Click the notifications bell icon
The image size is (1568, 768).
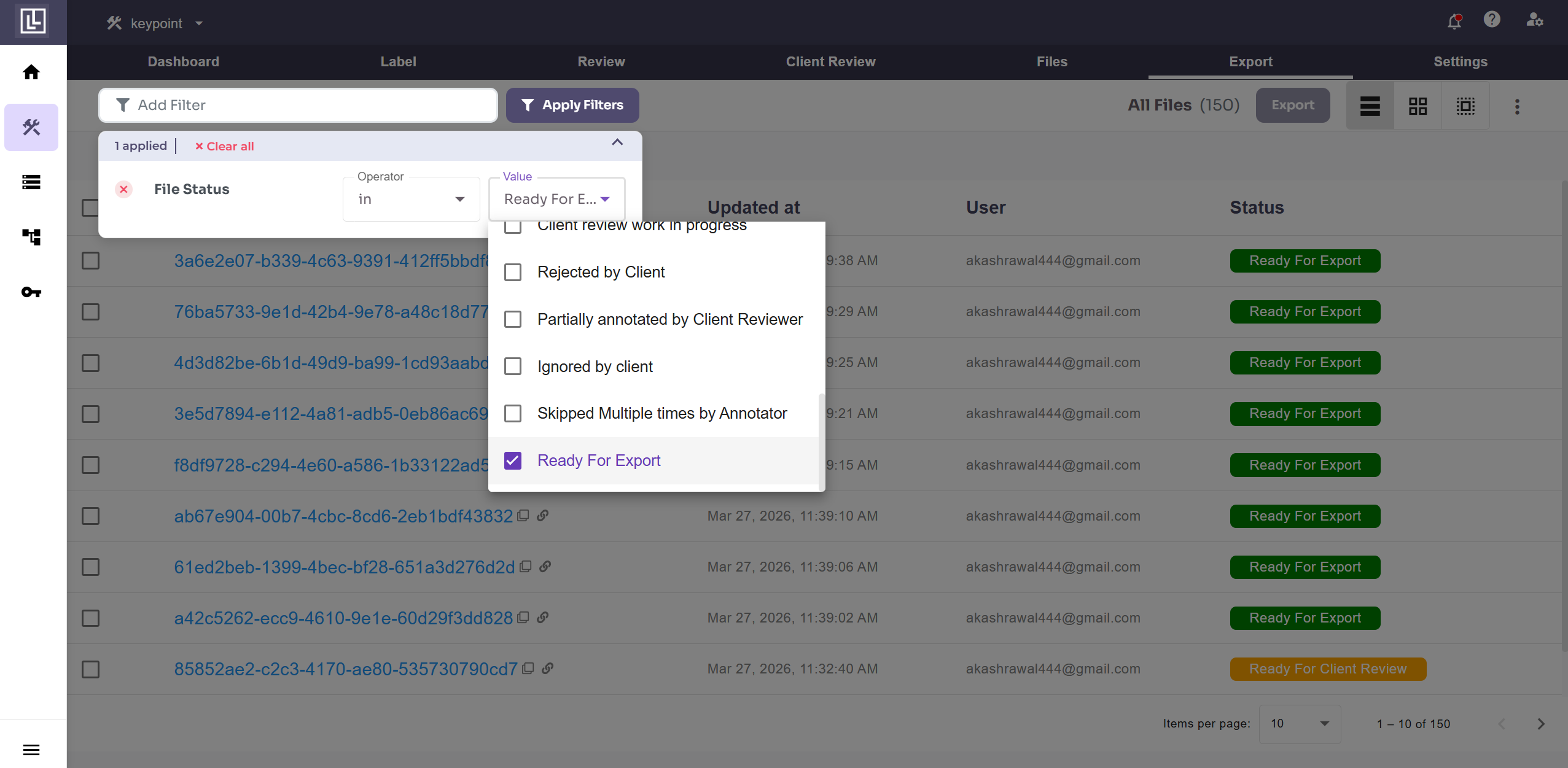1454,22
